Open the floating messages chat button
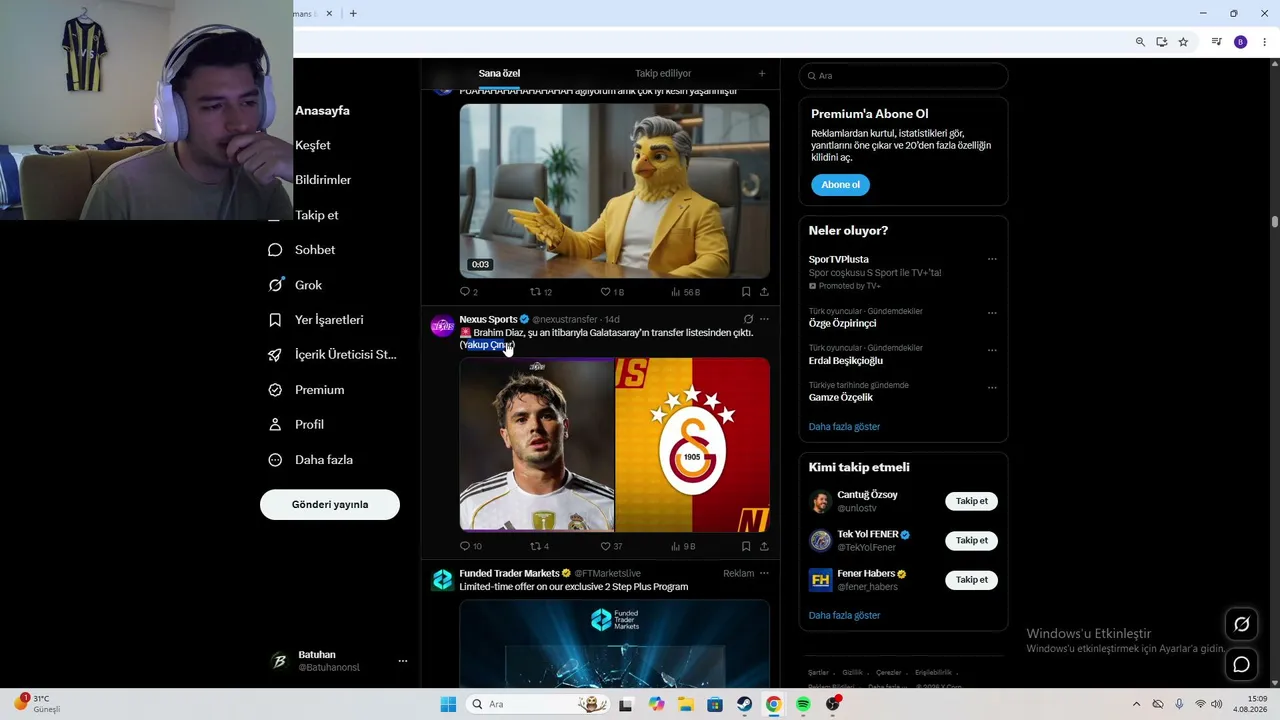The image size is (1280, 720). tap(1242, 664)
